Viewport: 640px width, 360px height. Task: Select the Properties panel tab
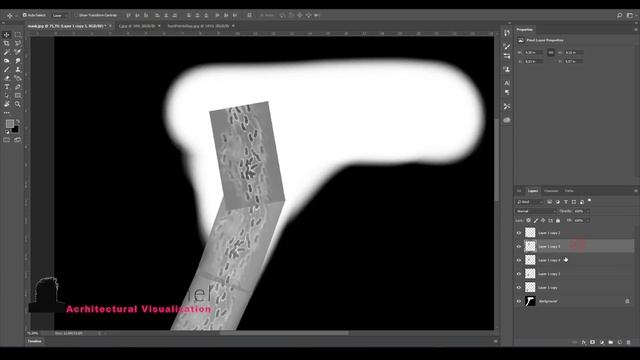[x=524, y=30]
